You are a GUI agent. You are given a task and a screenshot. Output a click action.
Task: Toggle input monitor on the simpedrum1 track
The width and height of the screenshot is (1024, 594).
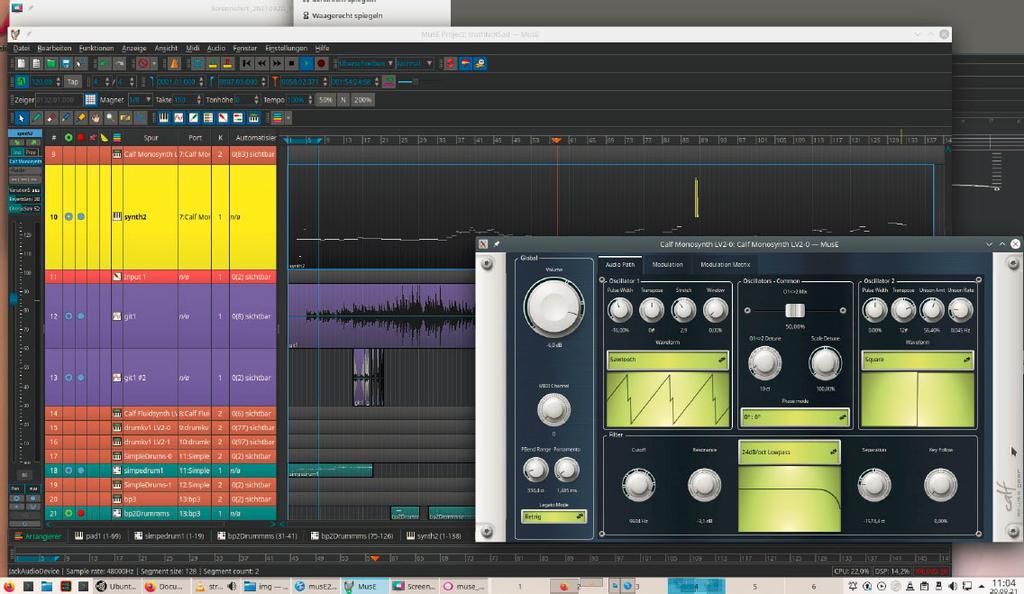coord(68,470)
